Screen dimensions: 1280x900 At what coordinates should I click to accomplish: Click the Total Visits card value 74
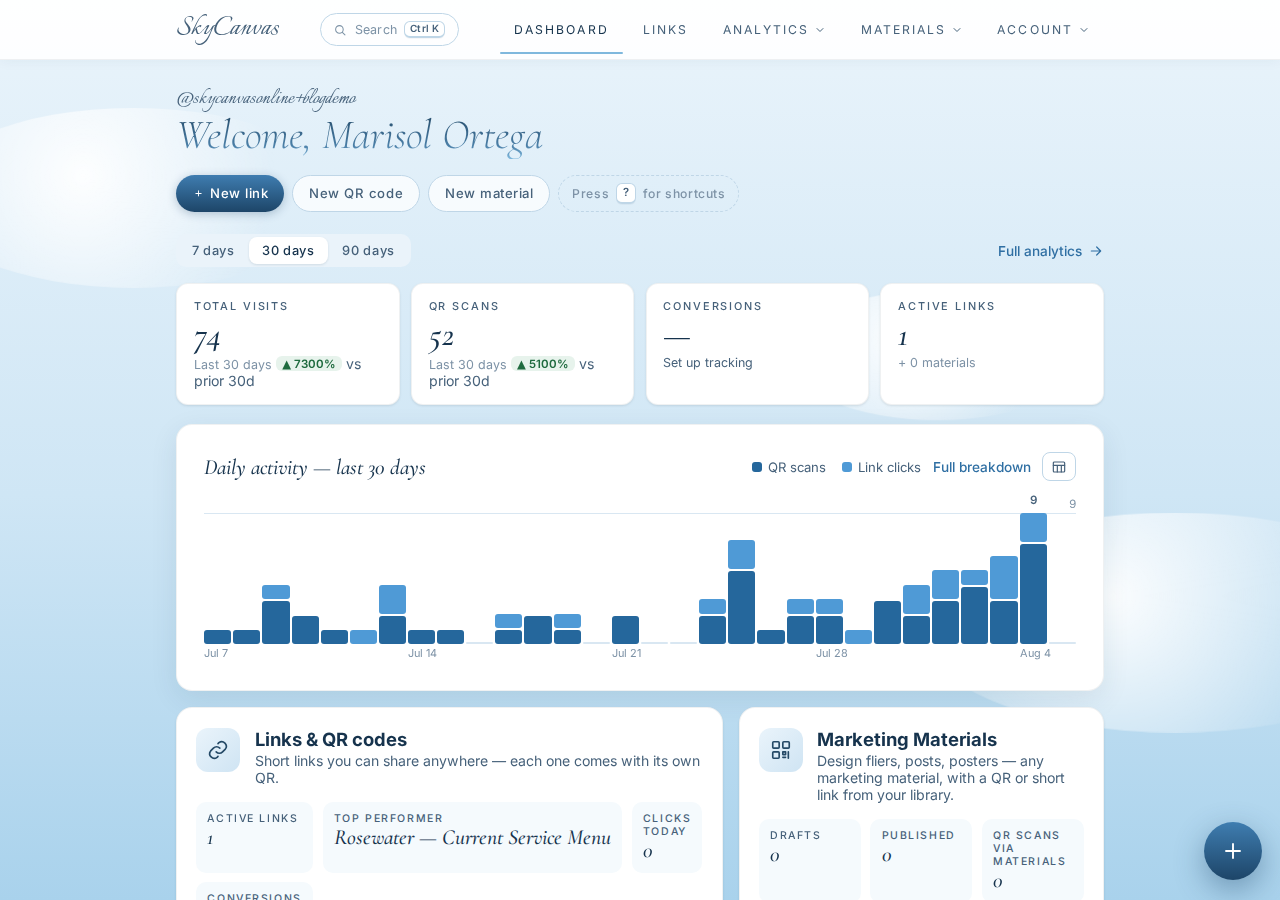pyautogui.click(x=207, y=338)
